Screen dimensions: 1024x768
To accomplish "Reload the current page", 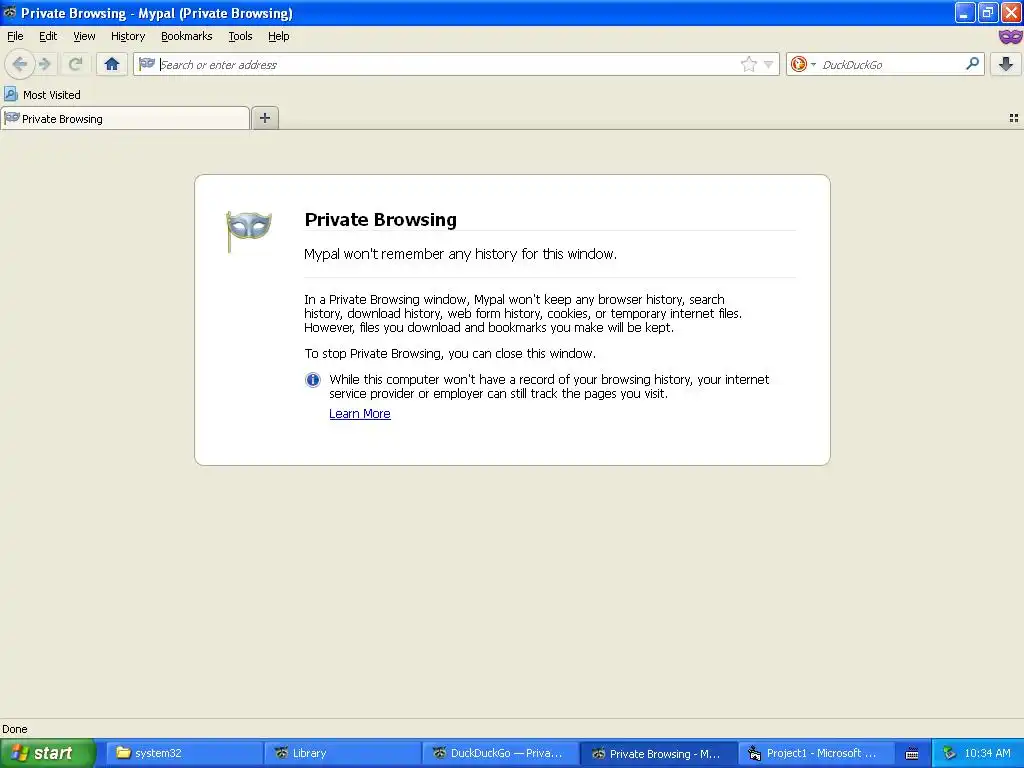I will click(75, 64).
